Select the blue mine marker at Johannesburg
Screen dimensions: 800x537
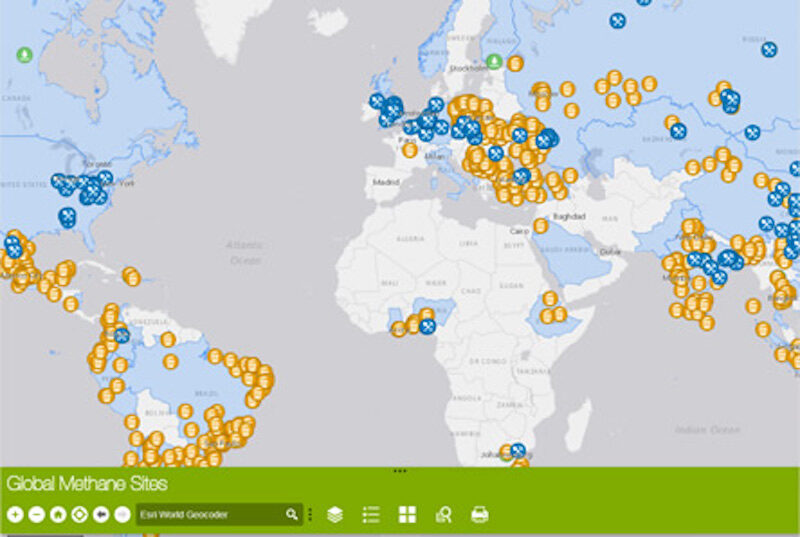(x=518, y=450)
